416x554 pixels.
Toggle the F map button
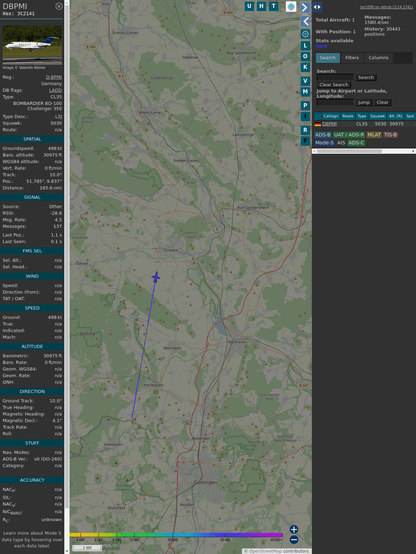tap(305, 141)
